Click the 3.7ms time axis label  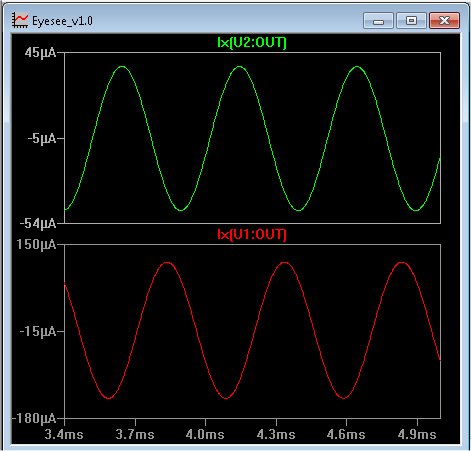pos(135,434)
